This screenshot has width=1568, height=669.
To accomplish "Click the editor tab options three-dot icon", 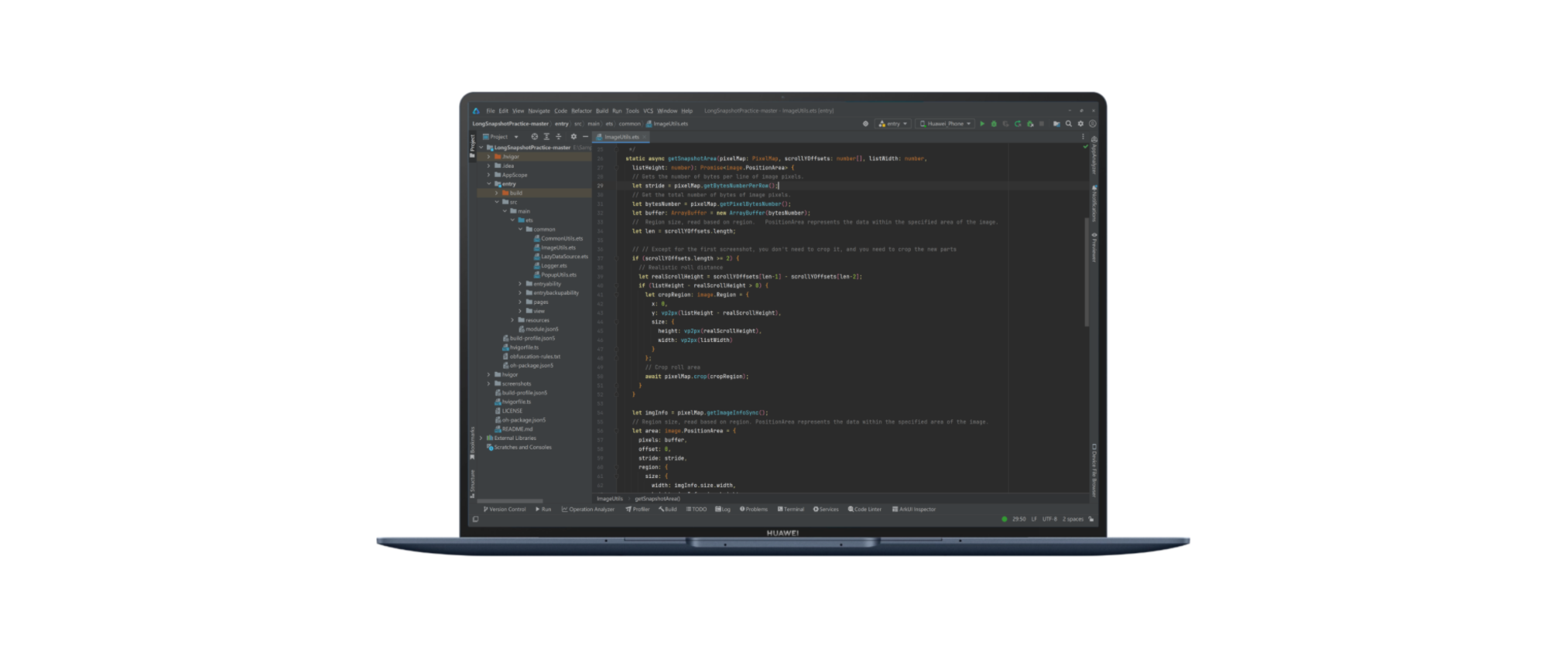I will 1082,137.
